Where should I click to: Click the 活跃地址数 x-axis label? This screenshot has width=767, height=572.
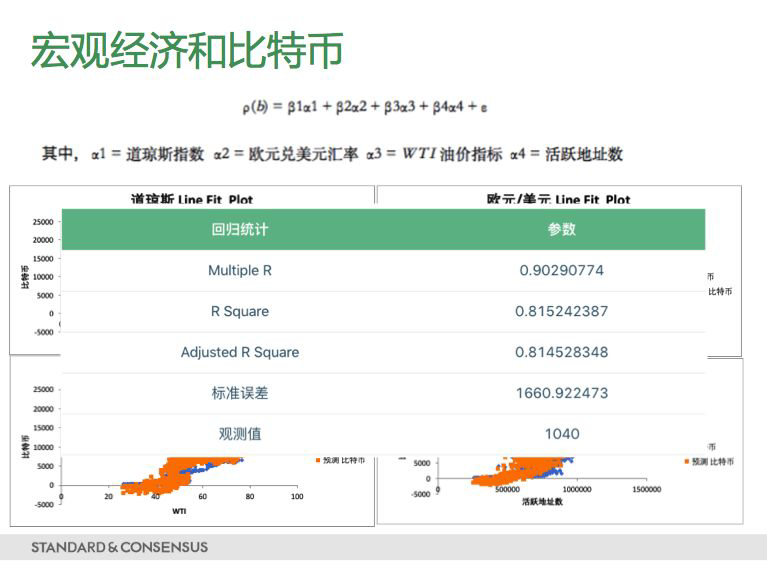[542, 502]
